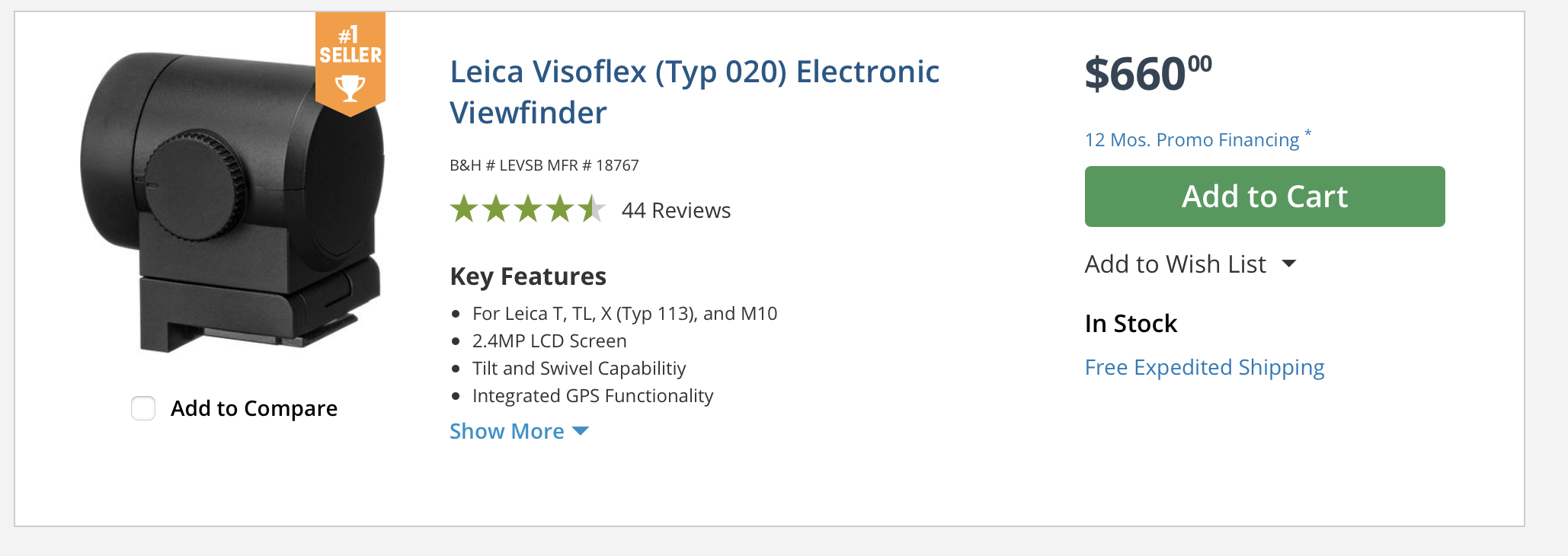Screen dimensions: 1568x556
Task: Click the $660.00 price
Action: pyautogui.click(x=1148, y=74)
